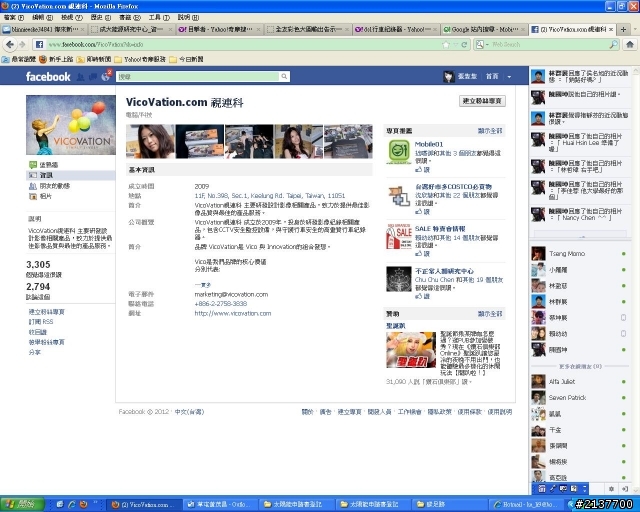Open the sponsored game ad image
The width and height of the screenshot is (640, 512).
pyautogui.click(x=411, y=350)
